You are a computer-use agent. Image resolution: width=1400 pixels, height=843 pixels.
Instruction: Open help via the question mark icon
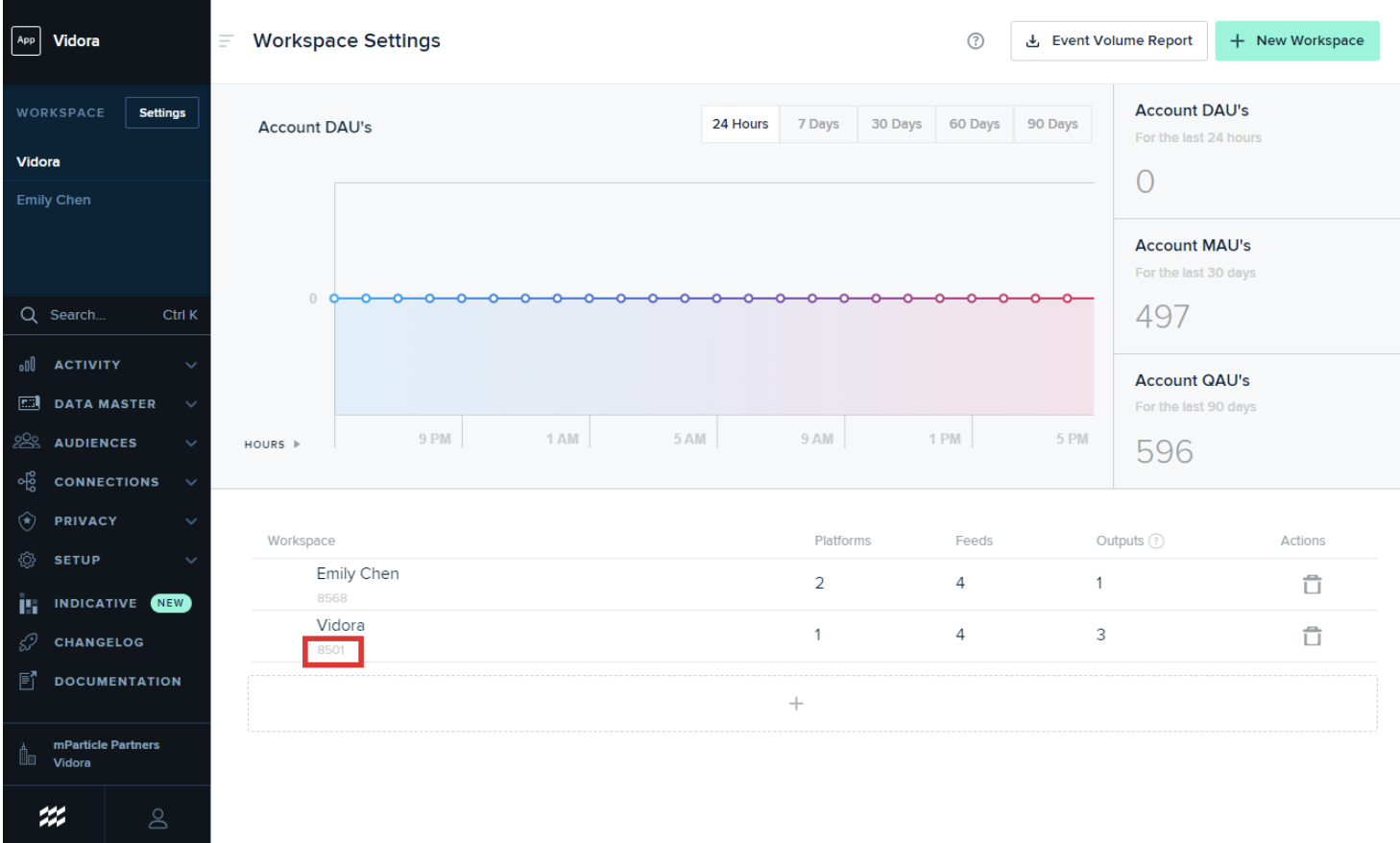(x=976, y=40)
